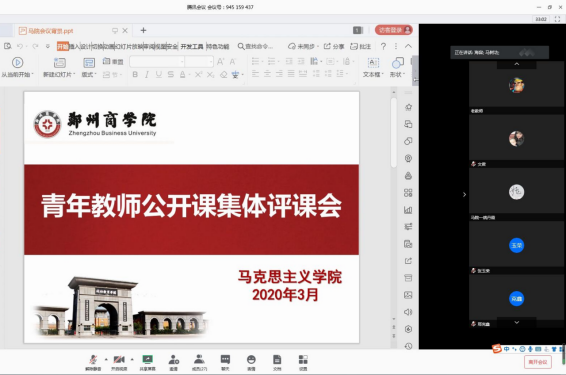This screenshot has width=566, height=375.
Task: Open the font size combo box
Action: pos(199,62)
